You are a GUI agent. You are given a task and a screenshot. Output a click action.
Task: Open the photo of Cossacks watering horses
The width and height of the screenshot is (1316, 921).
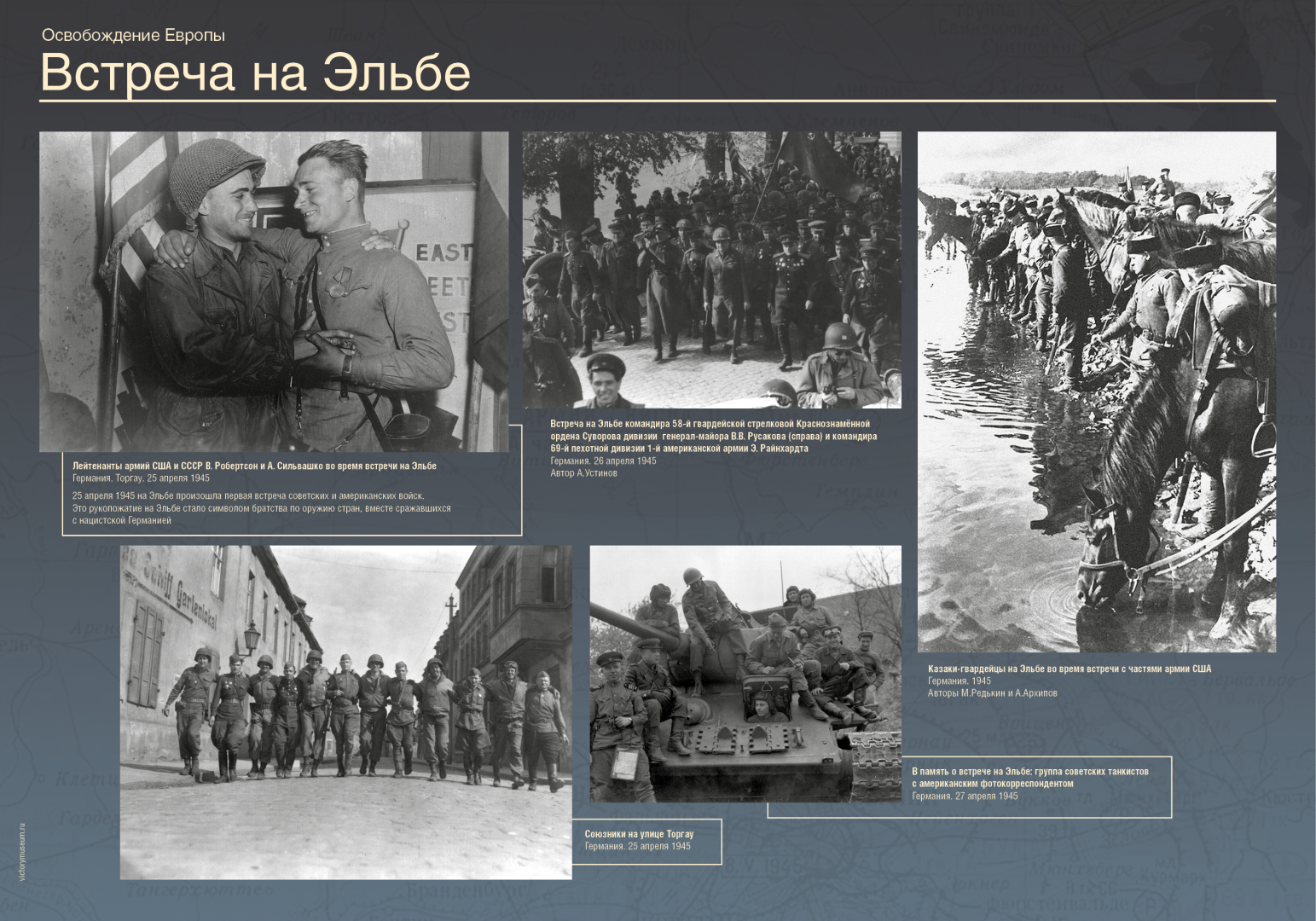[x=1096, y=392]
